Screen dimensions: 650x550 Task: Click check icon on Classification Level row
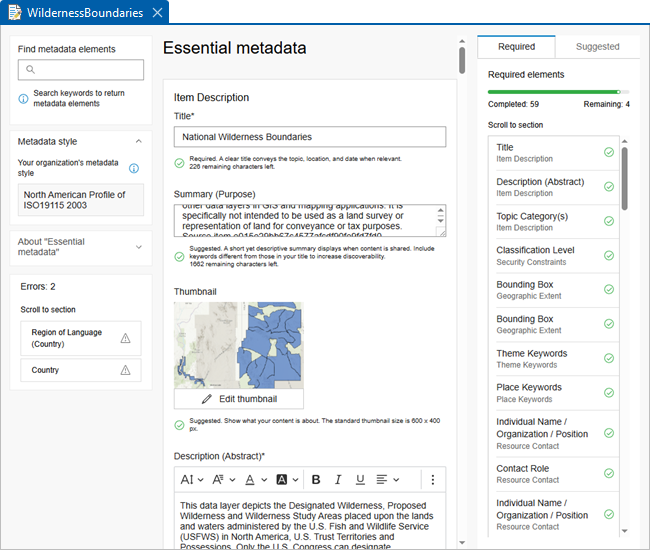(x=609, y=255)
